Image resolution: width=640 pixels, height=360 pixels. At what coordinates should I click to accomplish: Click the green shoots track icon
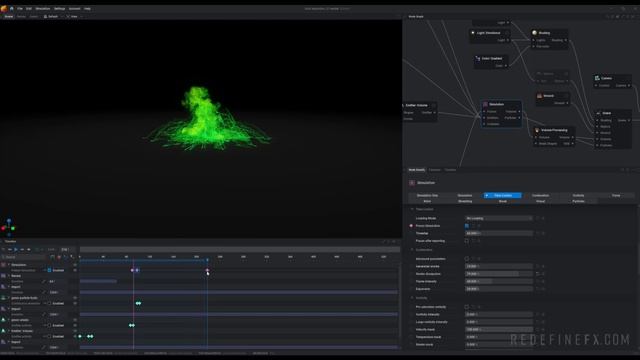(x=3, y=320)
